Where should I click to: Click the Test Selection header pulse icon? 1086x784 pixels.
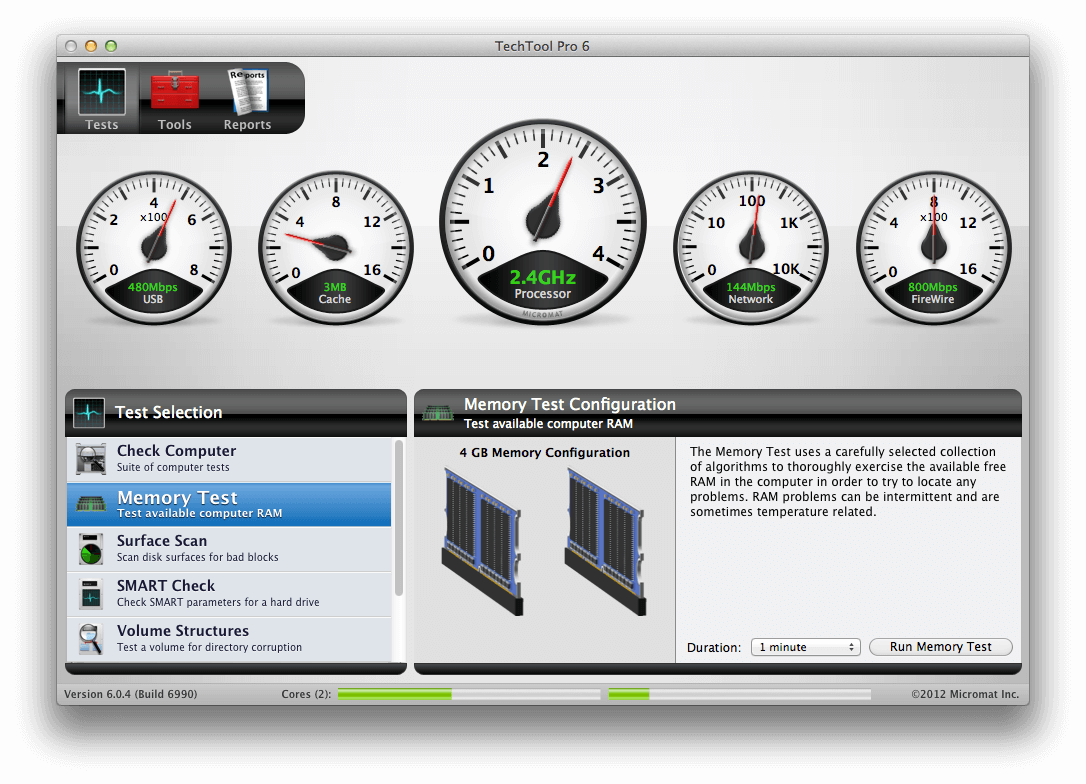(x=89, y=412)
